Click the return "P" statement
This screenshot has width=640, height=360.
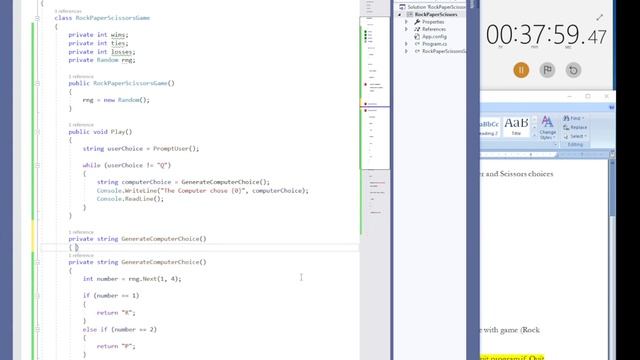(x=116, y=346)
